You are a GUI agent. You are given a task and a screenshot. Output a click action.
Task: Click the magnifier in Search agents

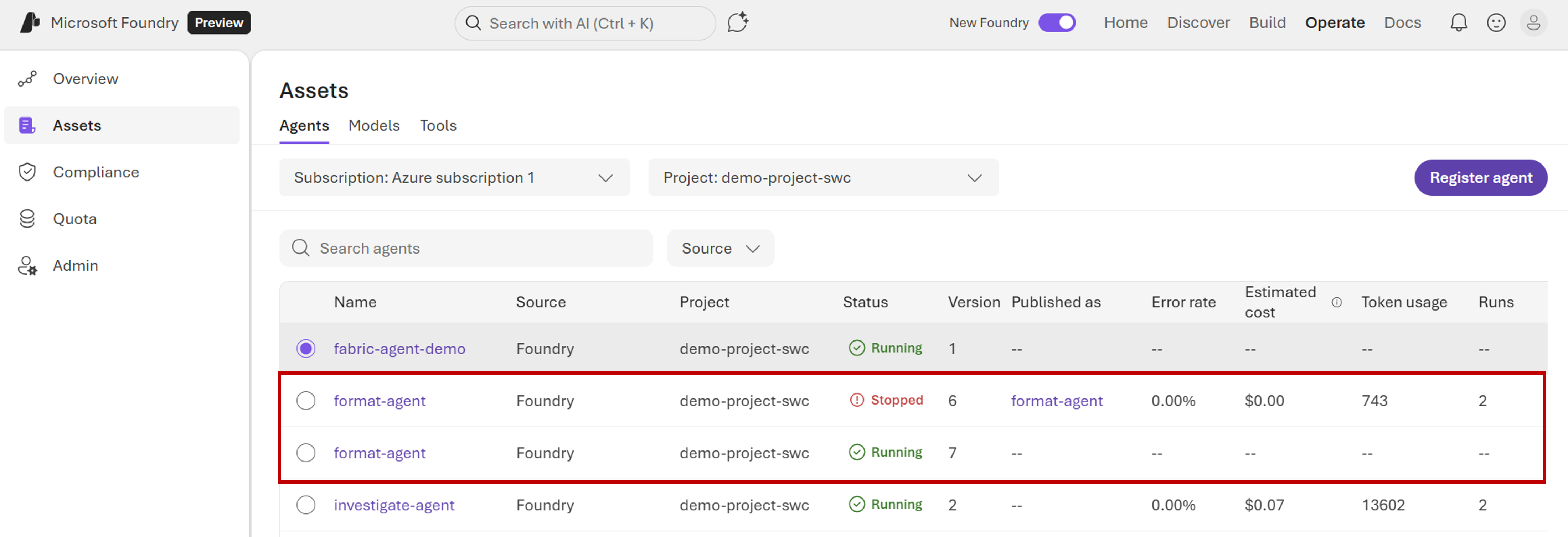pos(301,248)
